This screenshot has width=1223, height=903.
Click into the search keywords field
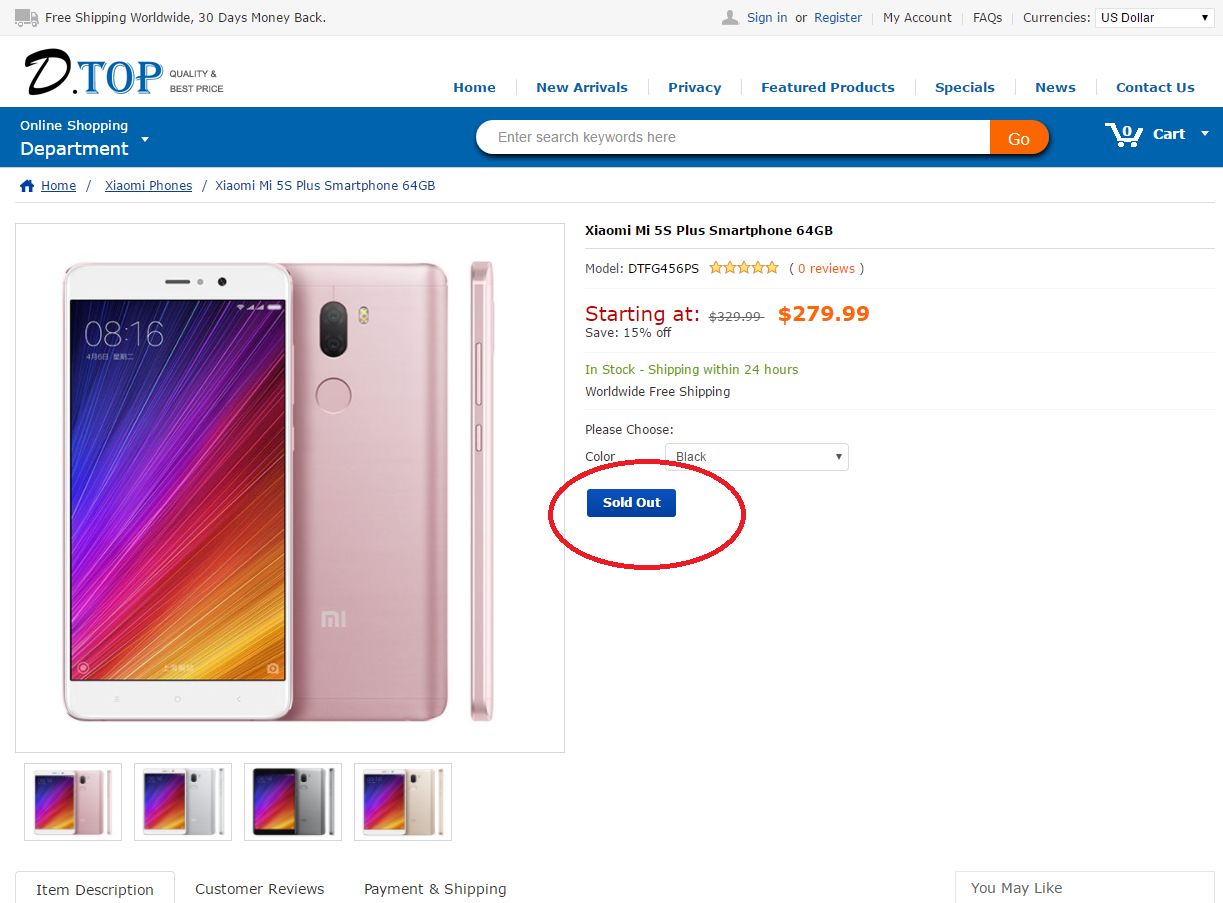point(732,138)
